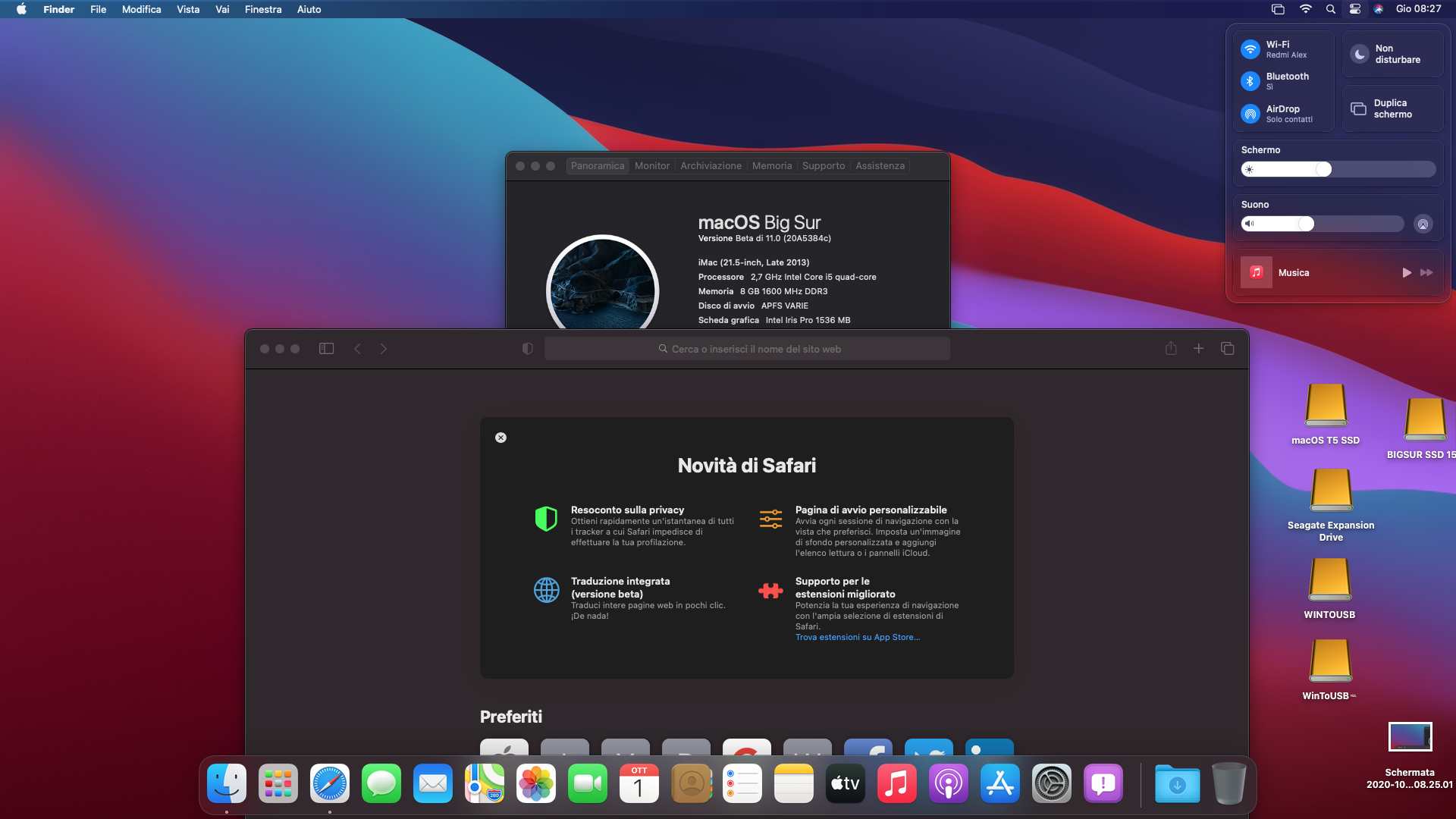The image size is (1456, 819).
Task: Dismiss Novità di Safari panel
Action: click(500, 438)
